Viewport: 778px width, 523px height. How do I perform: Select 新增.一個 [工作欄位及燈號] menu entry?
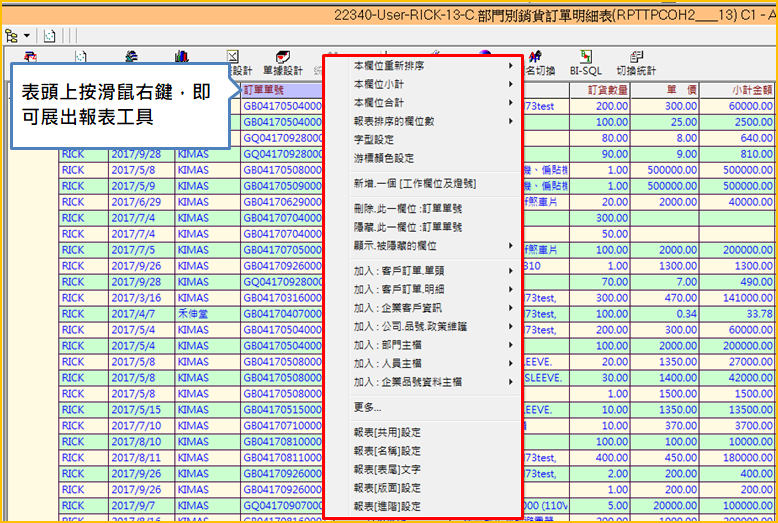(414, 184)
